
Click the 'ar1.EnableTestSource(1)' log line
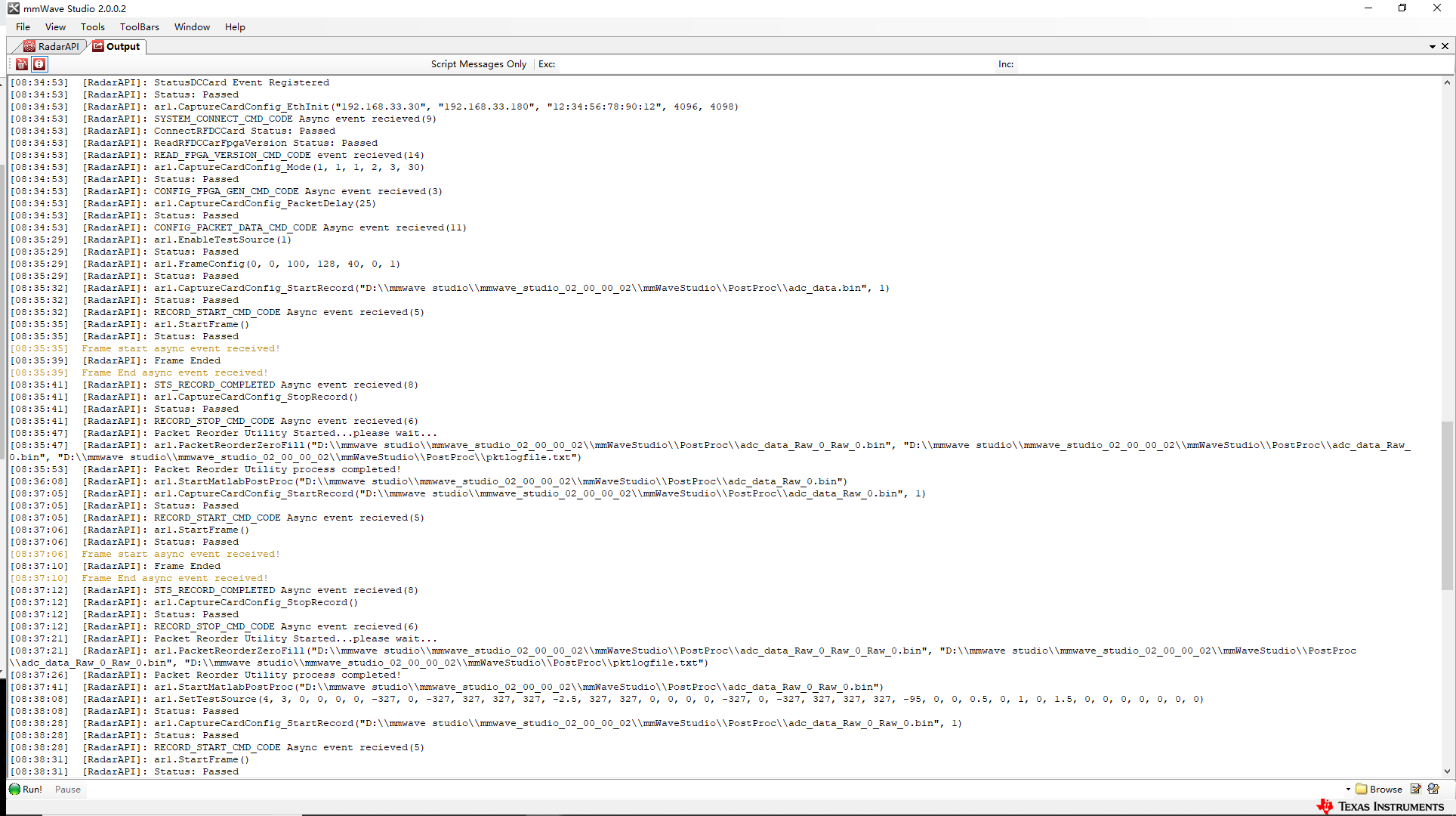point(223,240)
